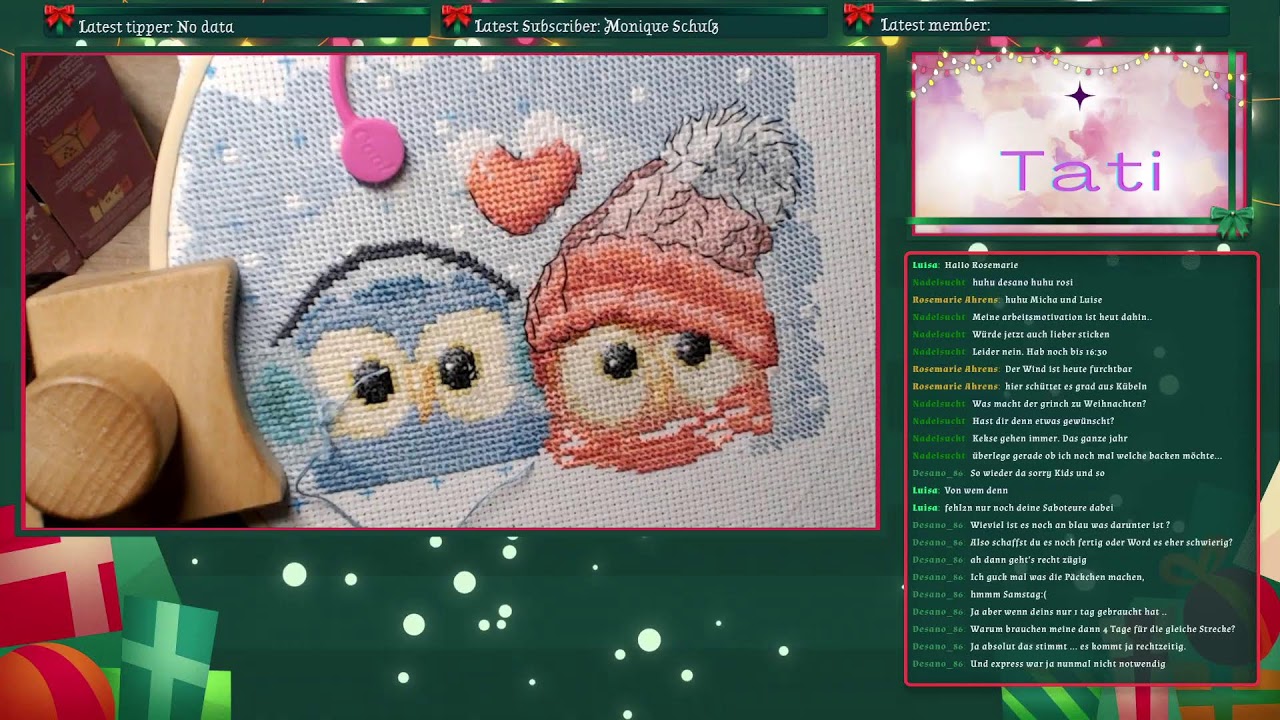Click the 'Latest tipper: No data' label
The height and width of the screenshot is (720, 1280).
[156, 27]
